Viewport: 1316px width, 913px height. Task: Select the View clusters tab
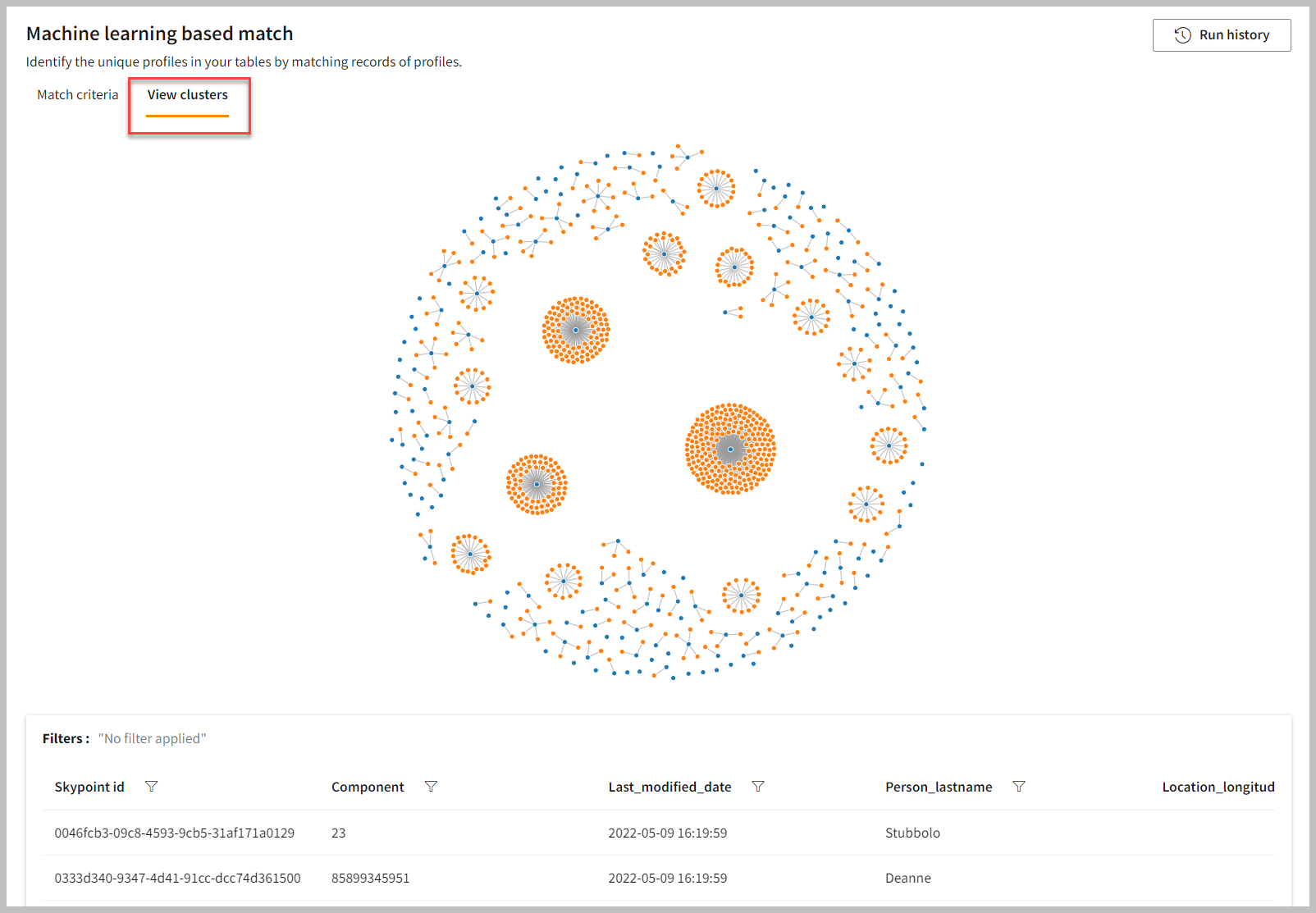[188, 95]
